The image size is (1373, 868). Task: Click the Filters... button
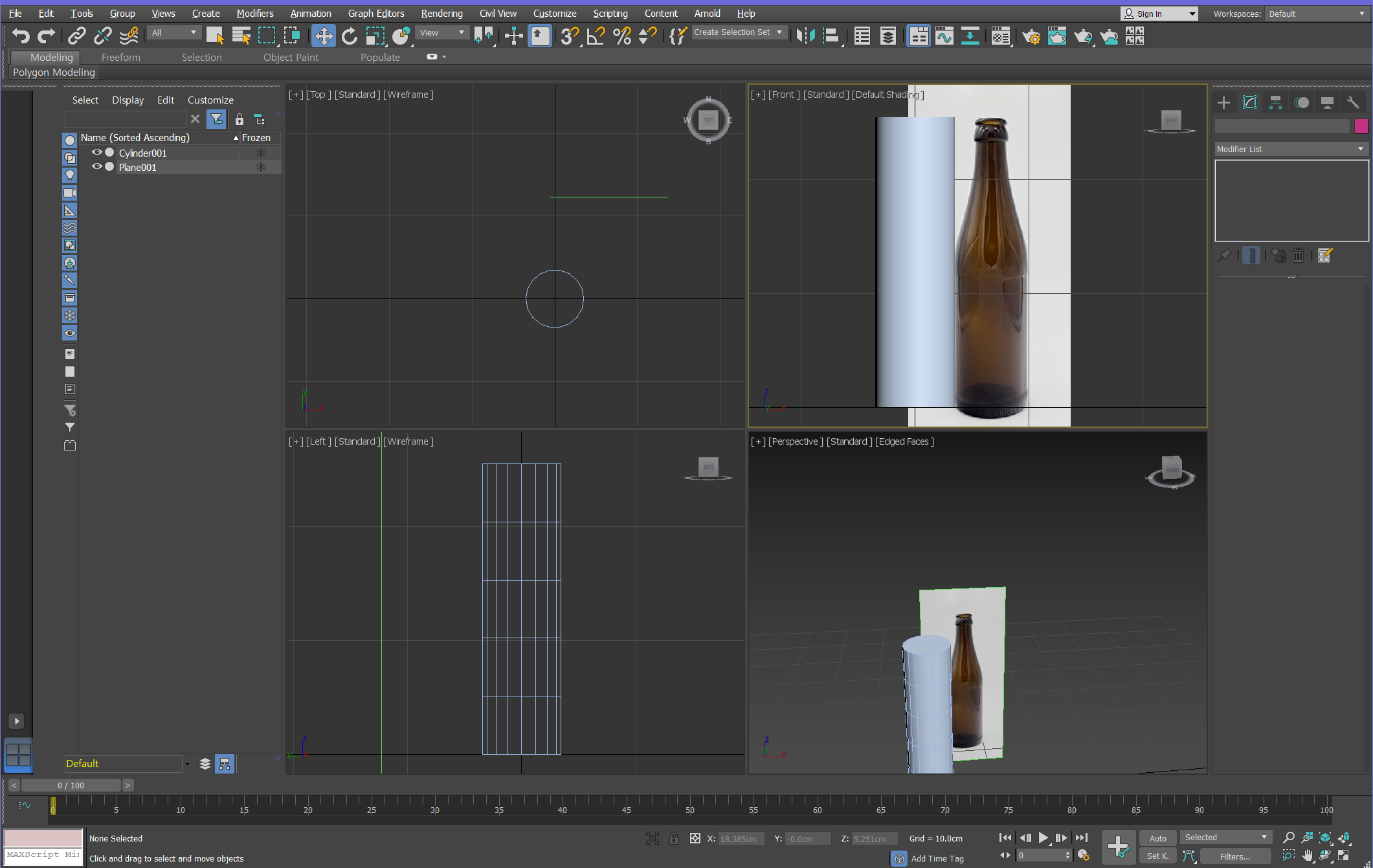tap(1234, 856)
